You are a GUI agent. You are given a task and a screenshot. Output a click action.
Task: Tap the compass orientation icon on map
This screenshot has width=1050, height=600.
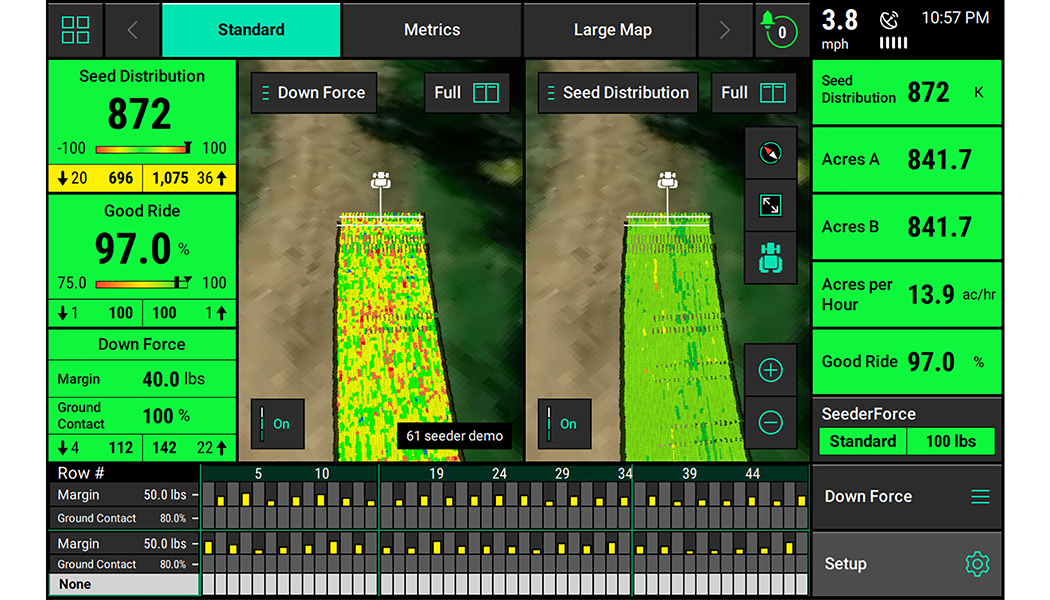(770, 153)
